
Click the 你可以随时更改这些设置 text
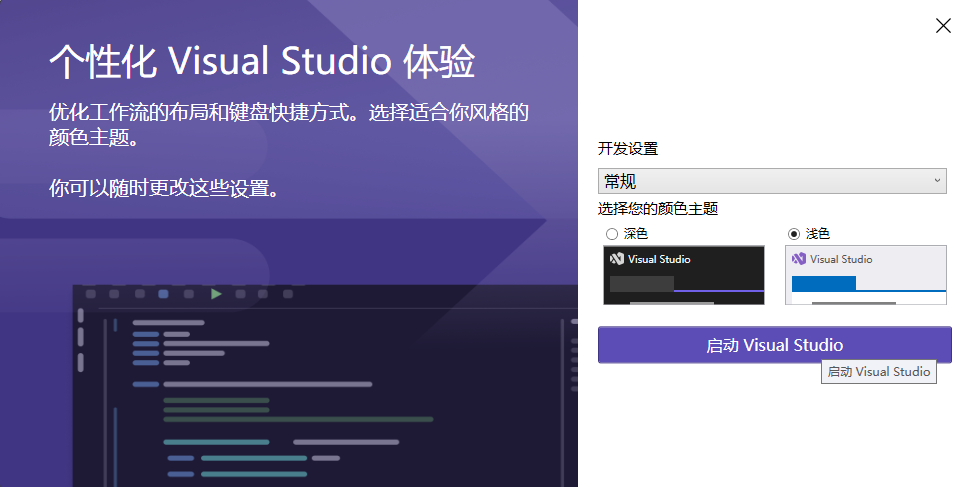[164, 188]
